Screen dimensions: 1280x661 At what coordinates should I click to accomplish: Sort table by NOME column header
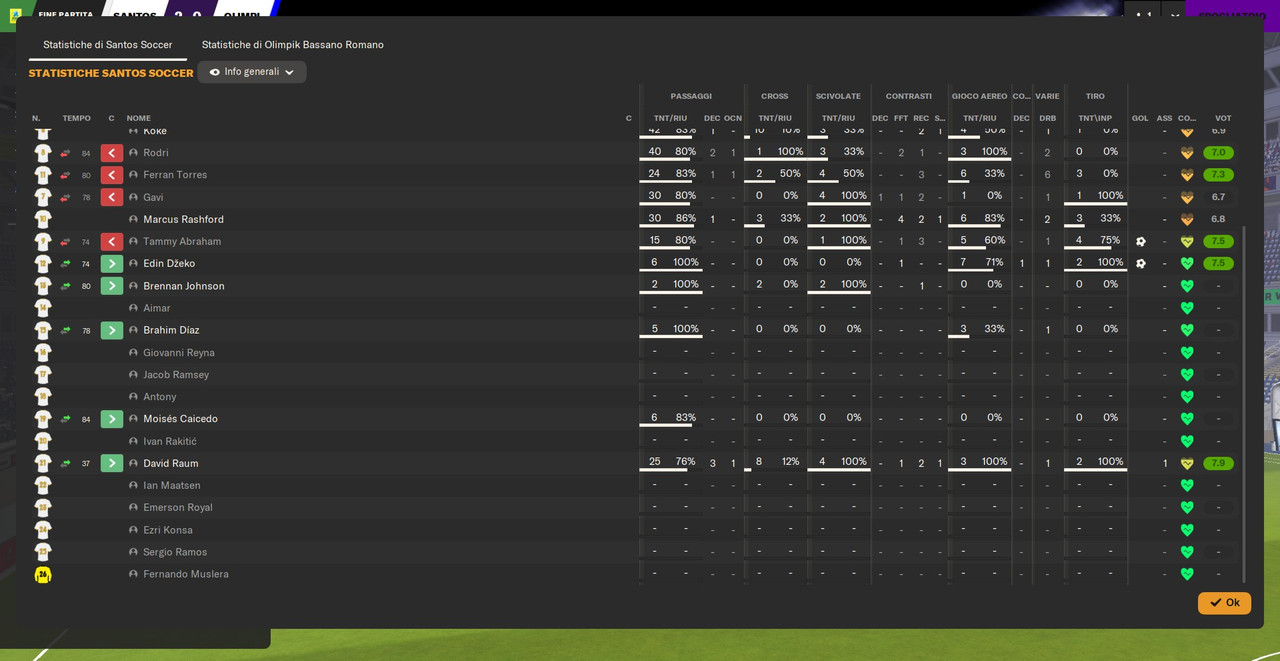[x=138, y=118]
